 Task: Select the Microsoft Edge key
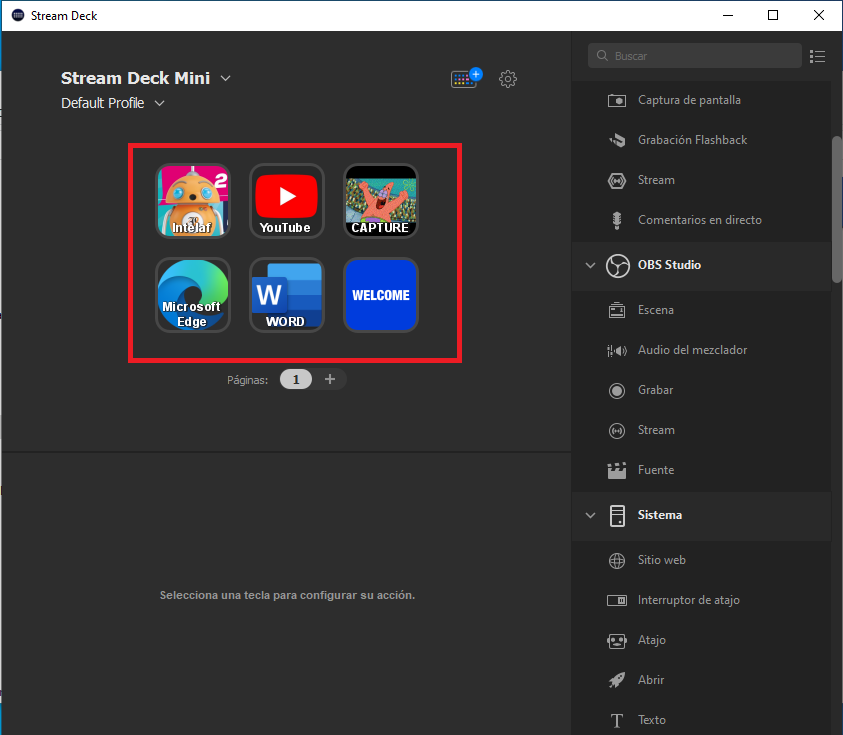(192, 295)
